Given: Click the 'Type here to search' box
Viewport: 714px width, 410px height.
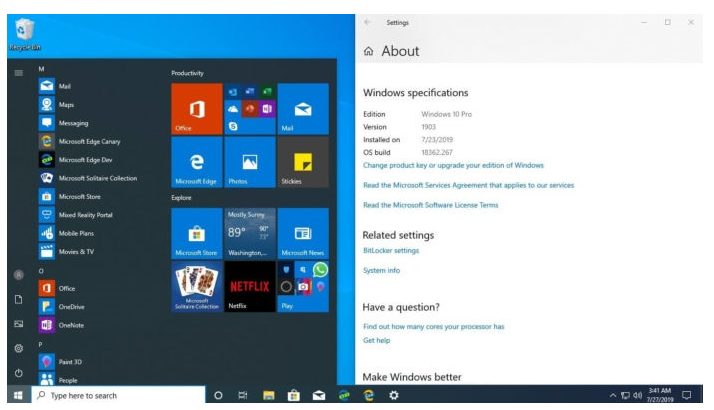Looking at the screenshot, I should pos(118,395).
